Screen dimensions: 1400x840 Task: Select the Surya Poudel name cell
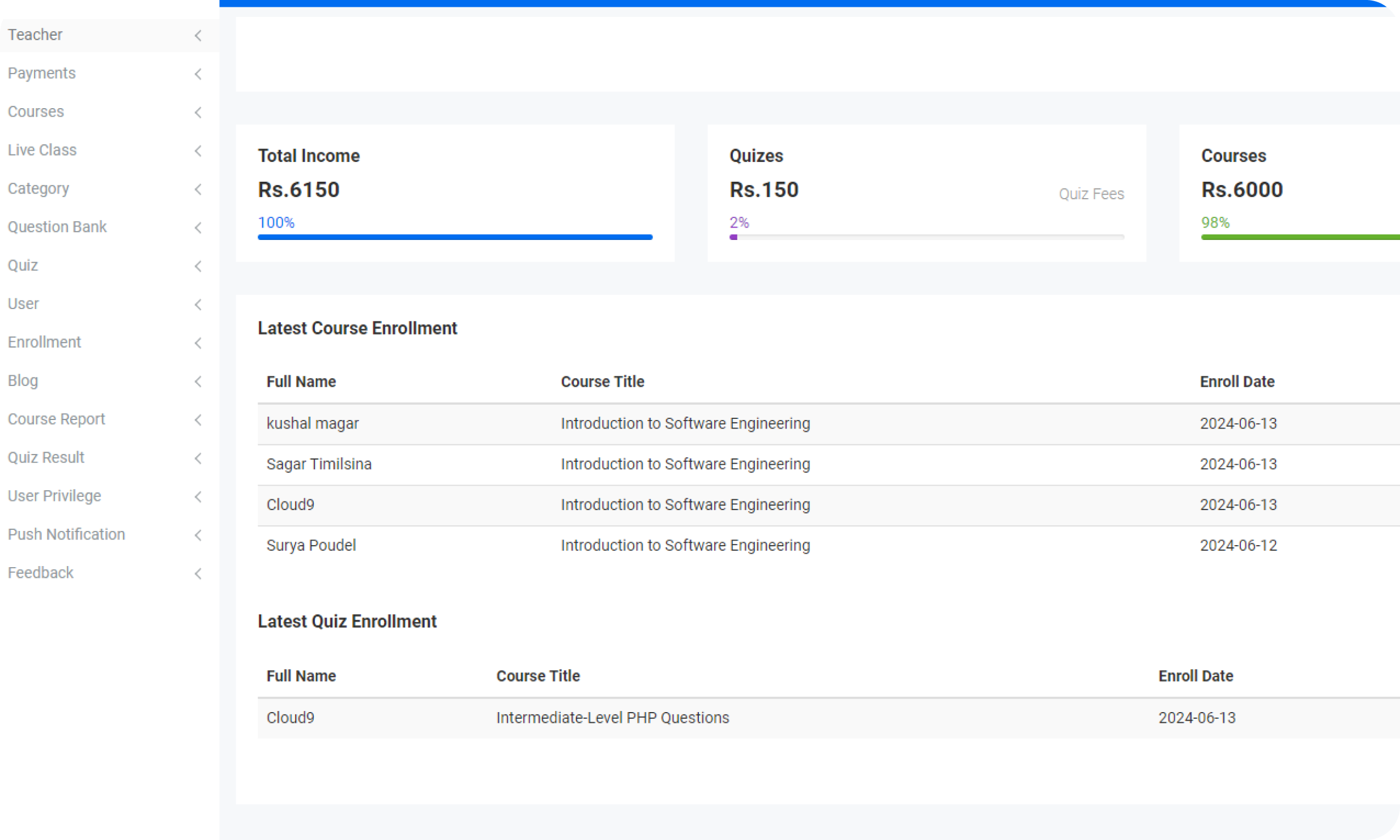click(x=311, y=546)
